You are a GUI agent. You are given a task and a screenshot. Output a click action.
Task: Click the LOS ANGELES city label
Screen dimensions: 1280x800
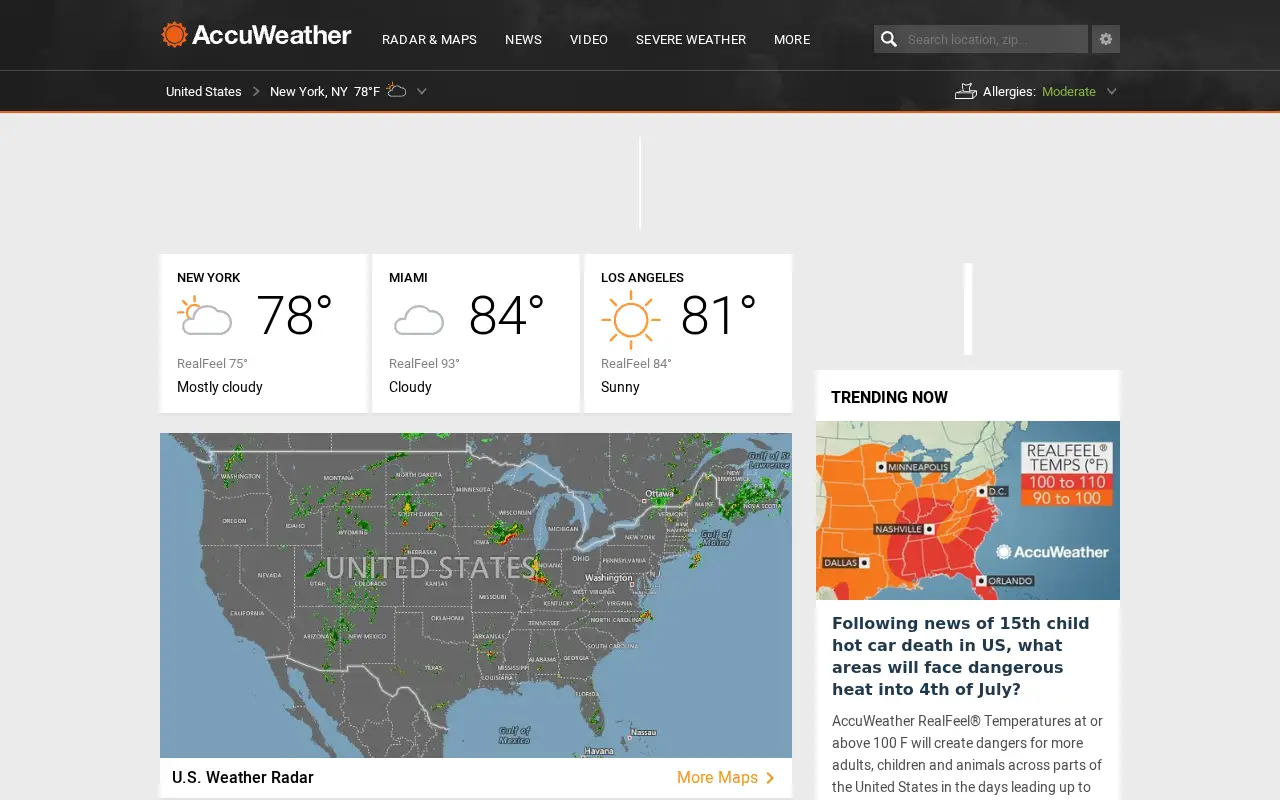642,278
